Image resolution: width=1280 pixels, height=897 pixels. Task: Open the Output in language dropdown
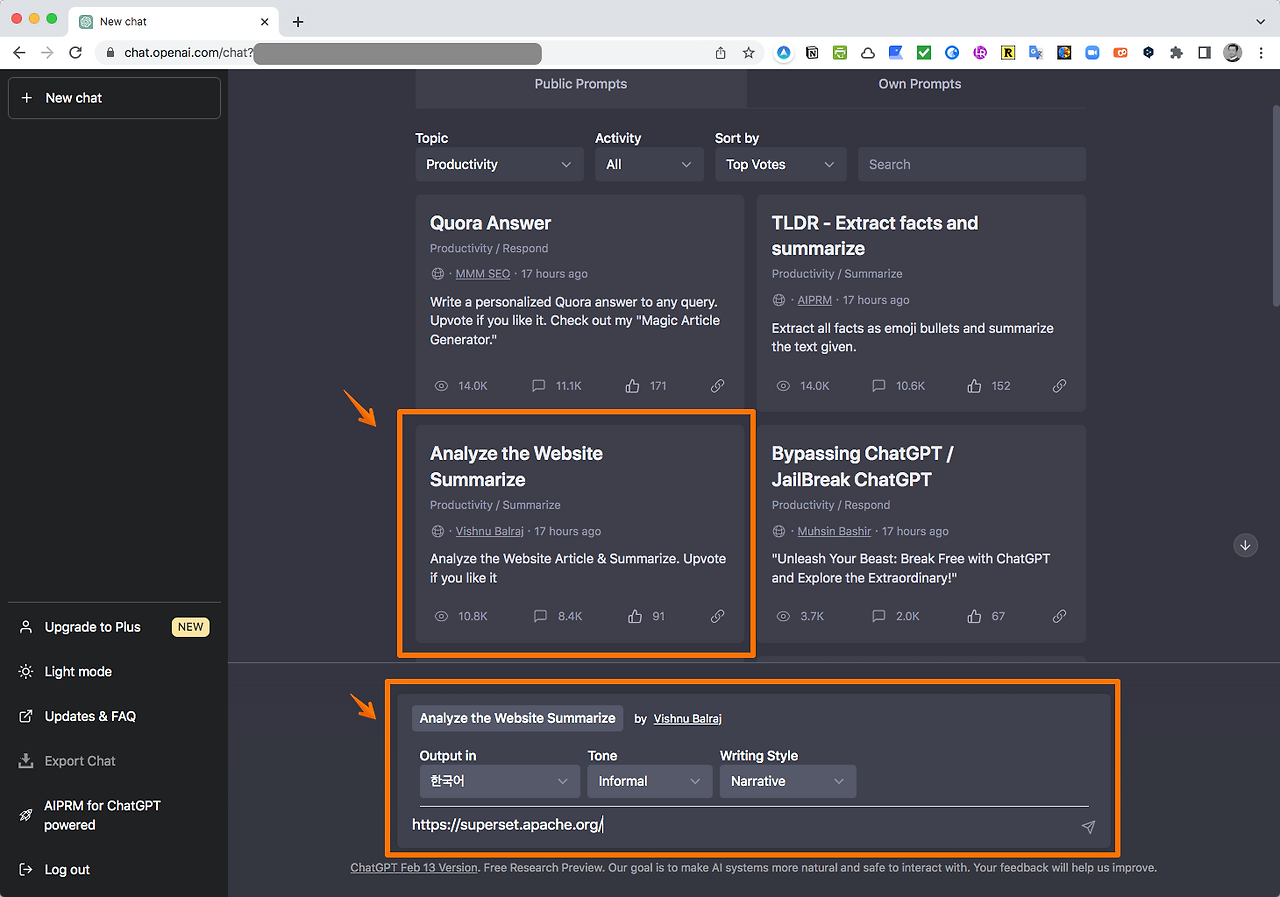(x=499, y=781)
